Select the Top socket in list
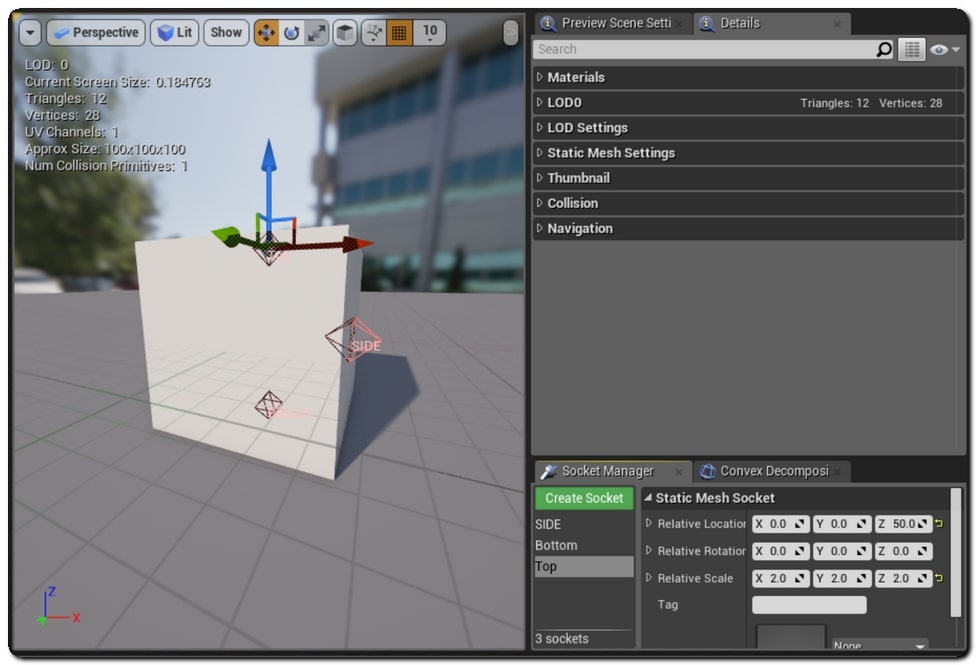 [x=584, y=567]
